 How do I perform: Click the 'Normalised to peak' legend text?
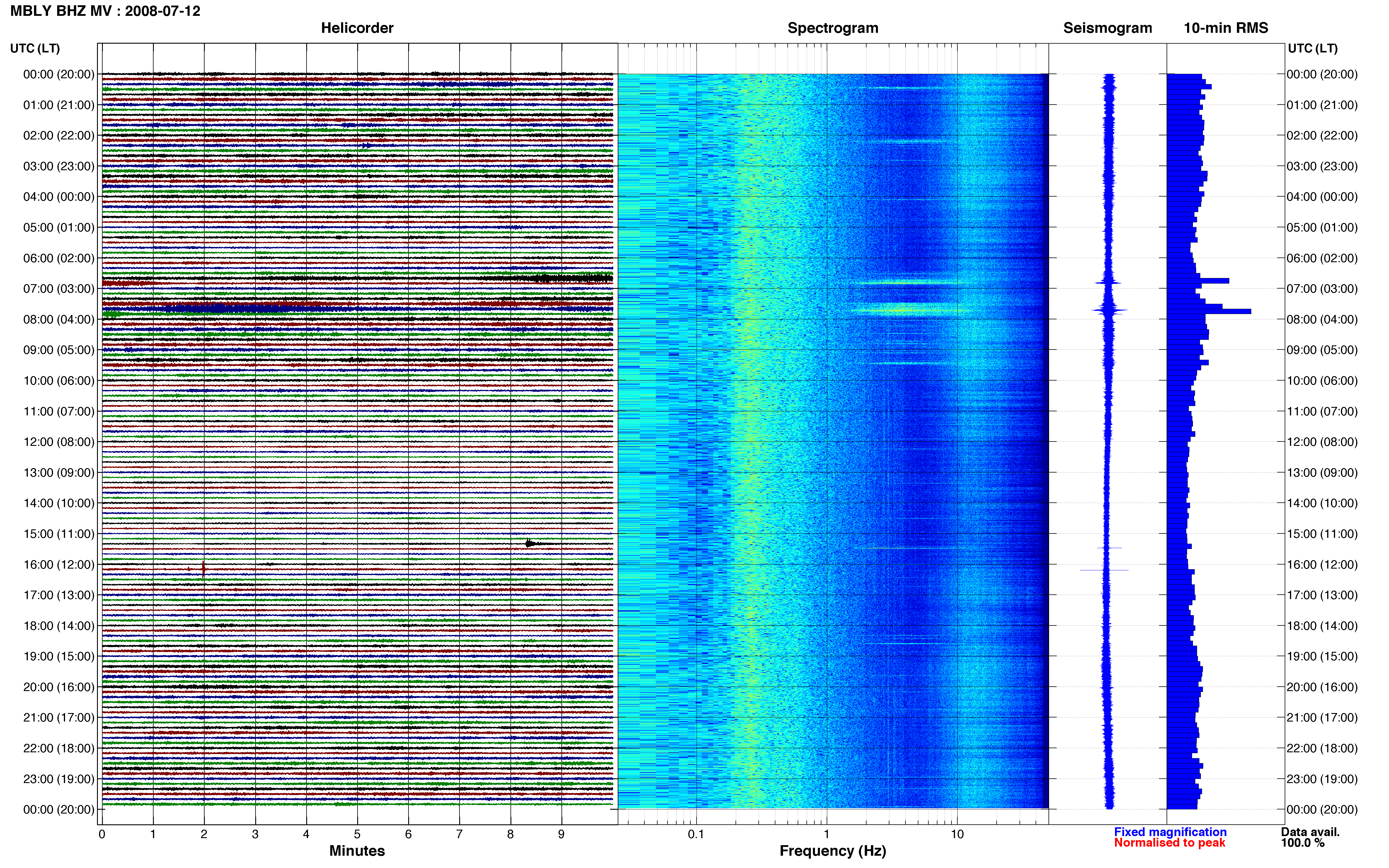point(1170,843)
